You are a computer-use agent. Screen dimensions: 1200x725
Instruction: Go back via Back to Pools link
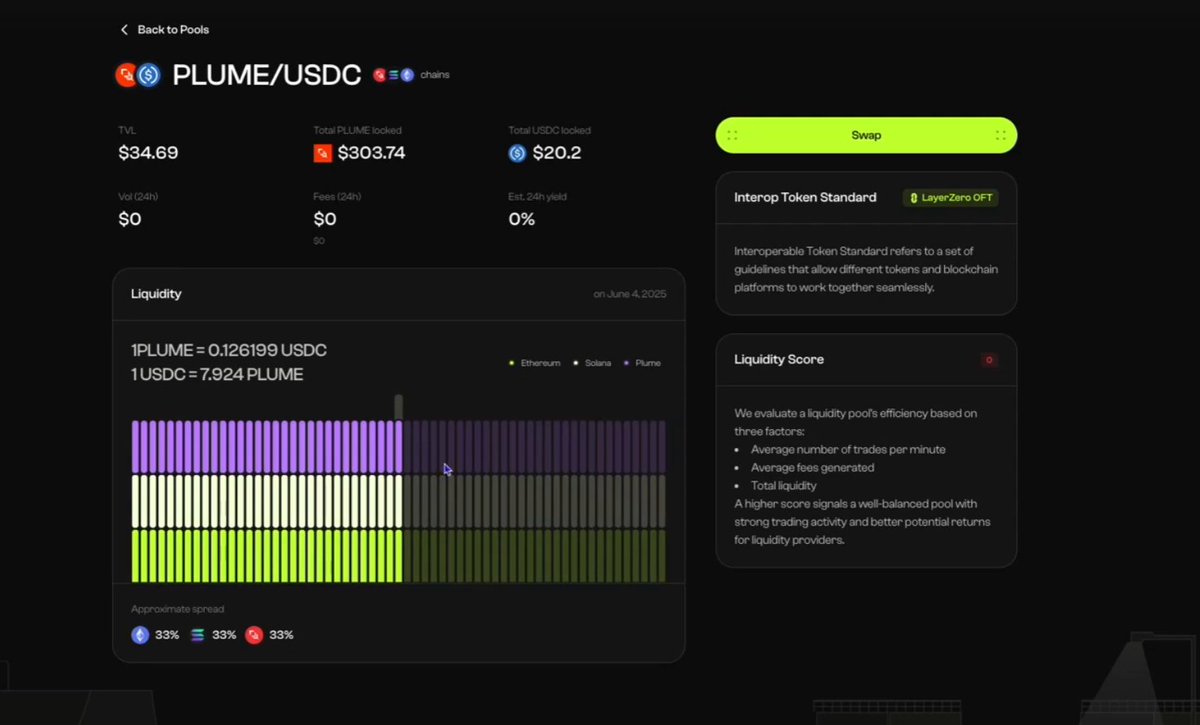tap(165, 30)
